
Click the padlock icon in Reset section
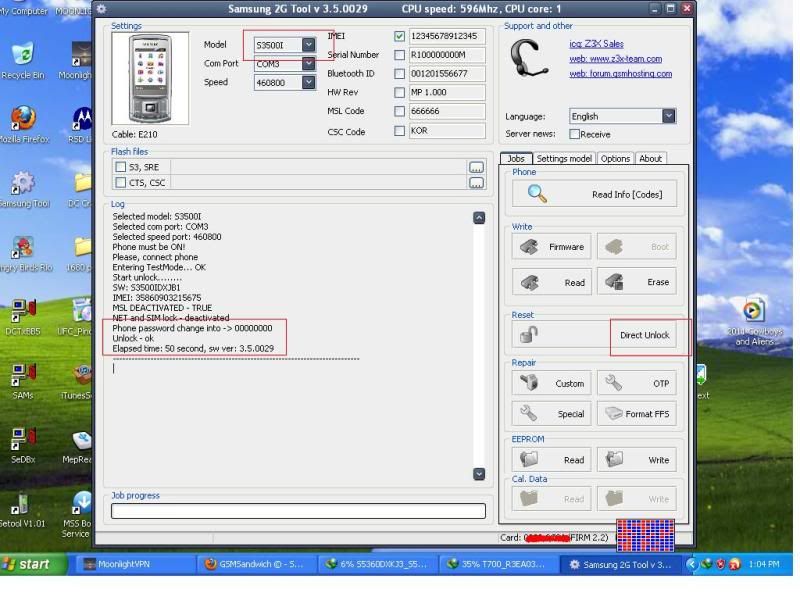(x=529, y=335)
